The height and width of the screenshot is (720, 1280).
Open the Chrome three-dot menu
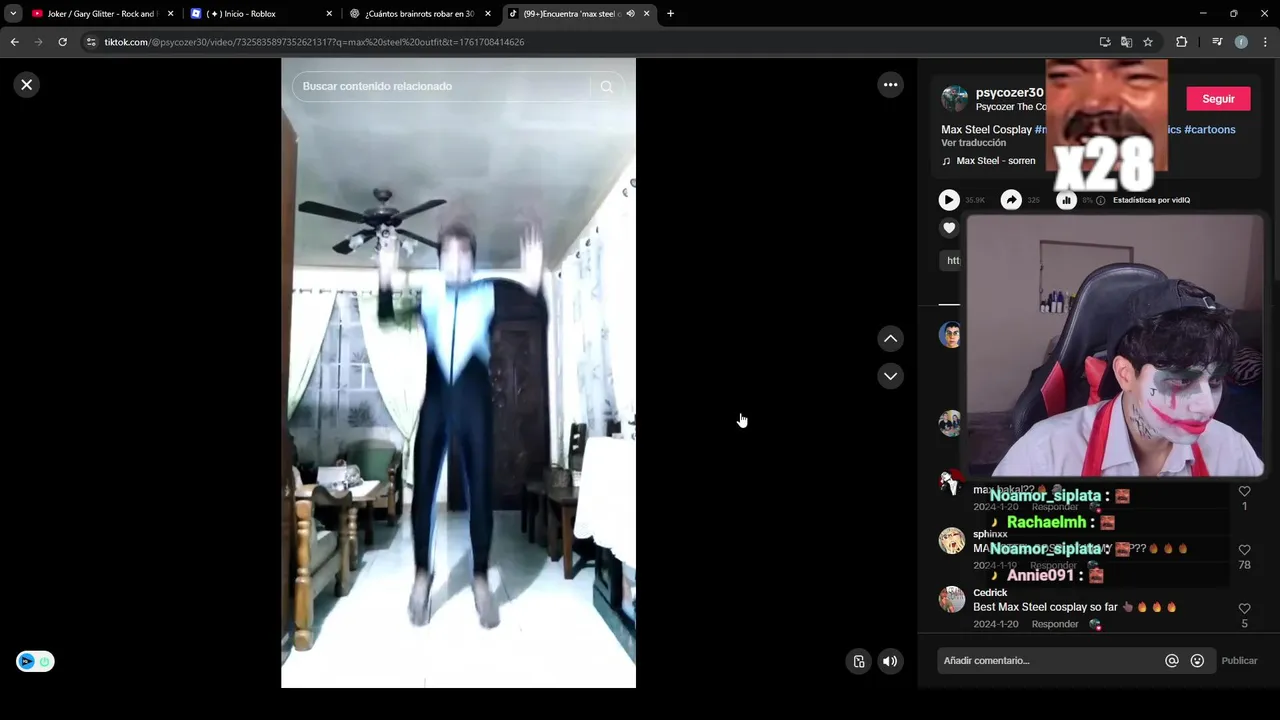coord(1265,42)
